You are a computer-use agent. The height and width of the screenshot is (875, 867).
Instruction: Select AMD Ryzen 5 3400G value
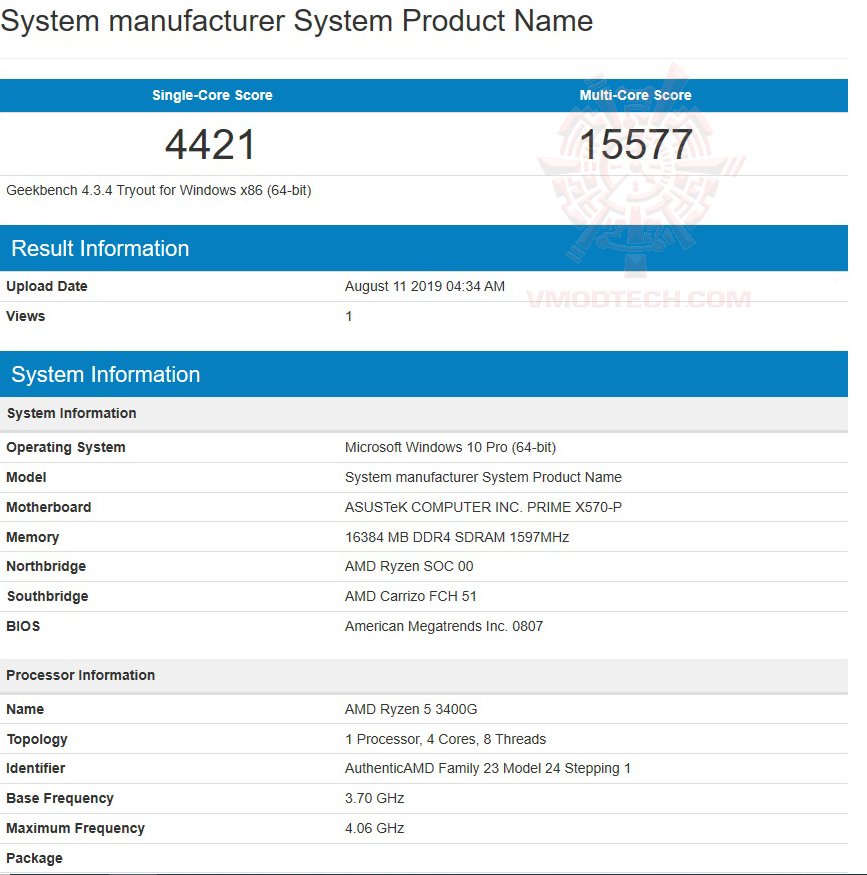pyautogui.click(x=411, y=710)
